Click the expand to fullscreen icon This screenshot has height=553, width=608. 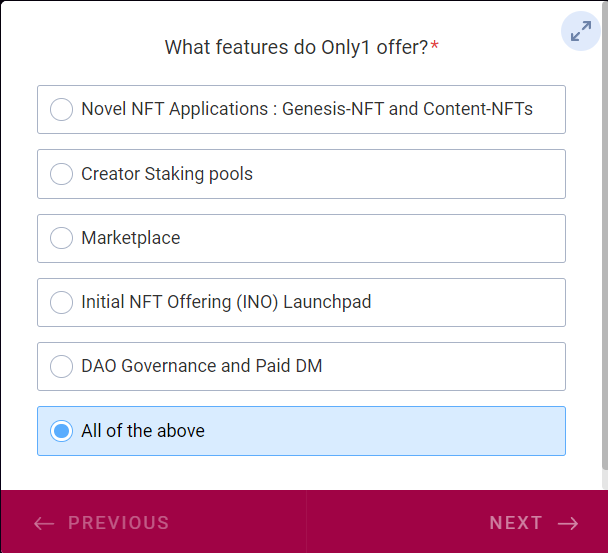[580, 31]
